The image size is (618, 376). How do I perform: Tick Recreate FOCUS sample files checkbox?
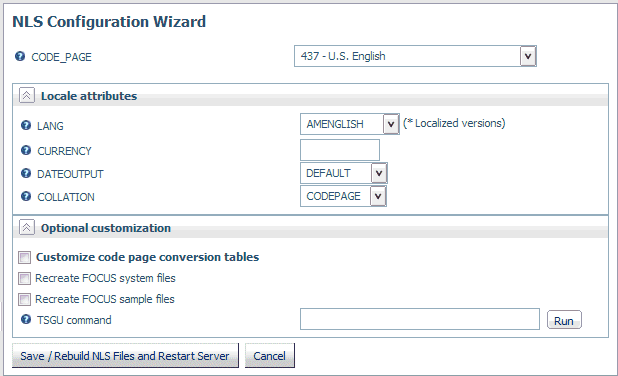pyautogui.click(x=24, y=299)
